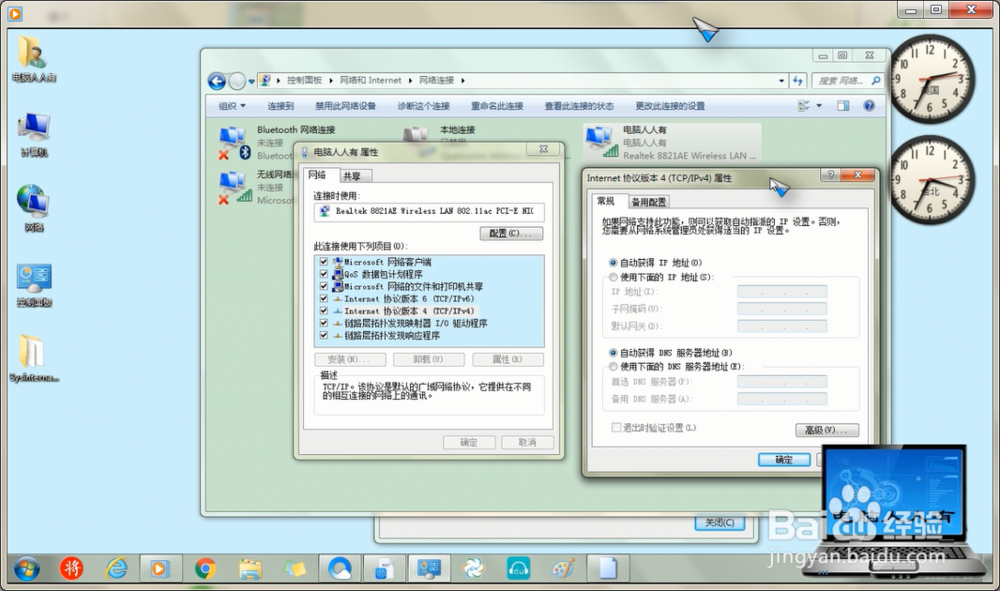This screenshot has height=591, width=1000.
Task: Select 使用下面的 IP 地址 radio button
Action: [613, 277]
